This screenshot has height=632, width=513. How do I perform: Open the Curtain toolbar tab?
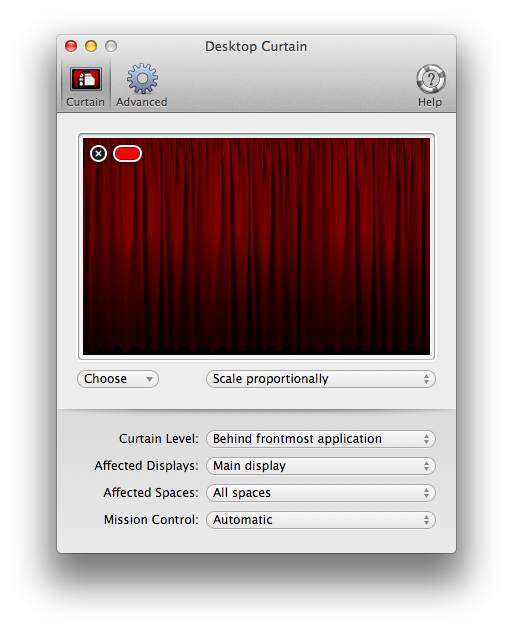click(x=85, y=87)
